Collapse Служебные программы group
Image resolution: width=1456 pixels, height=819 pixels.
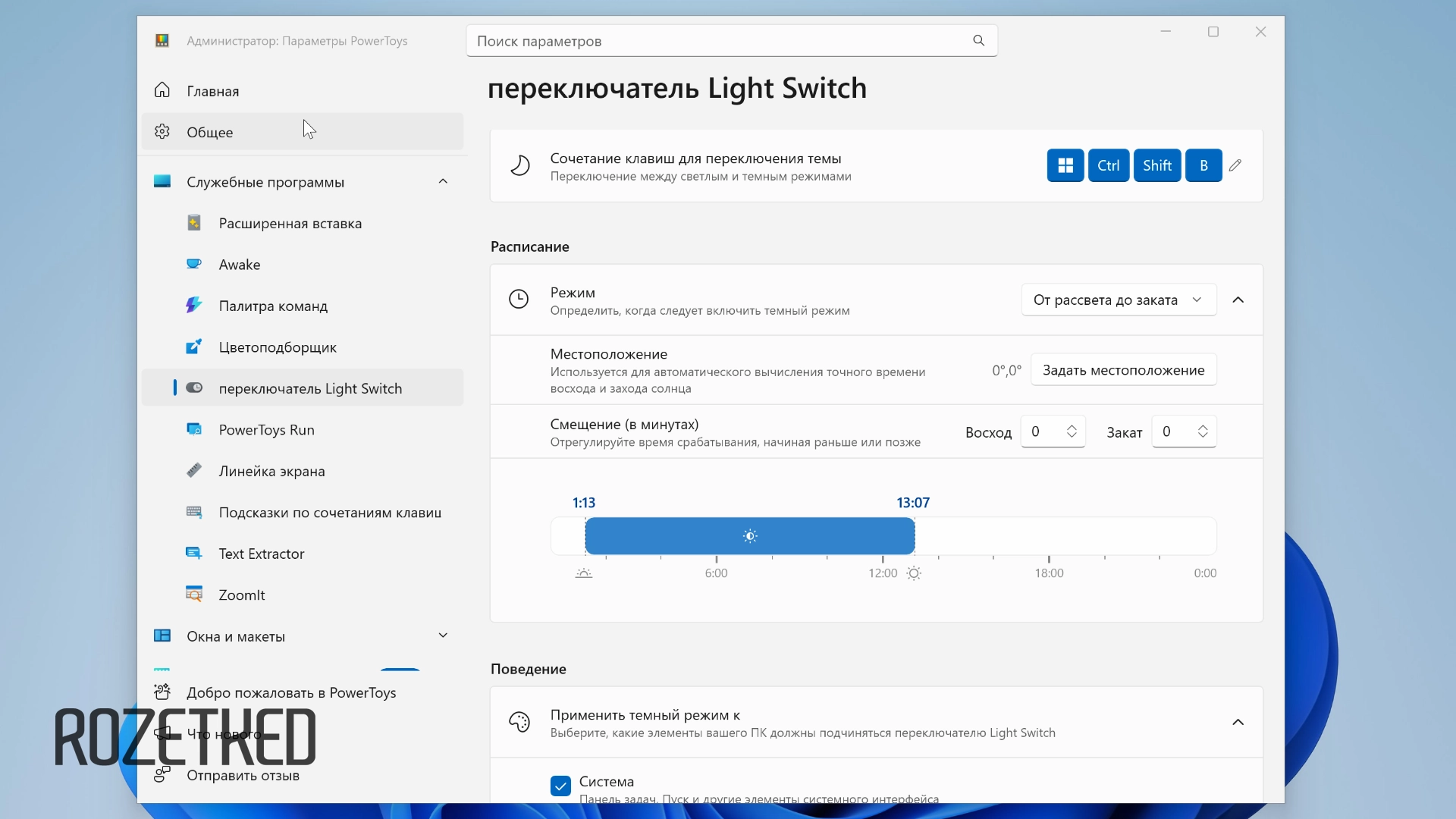[x=443, y=182]
